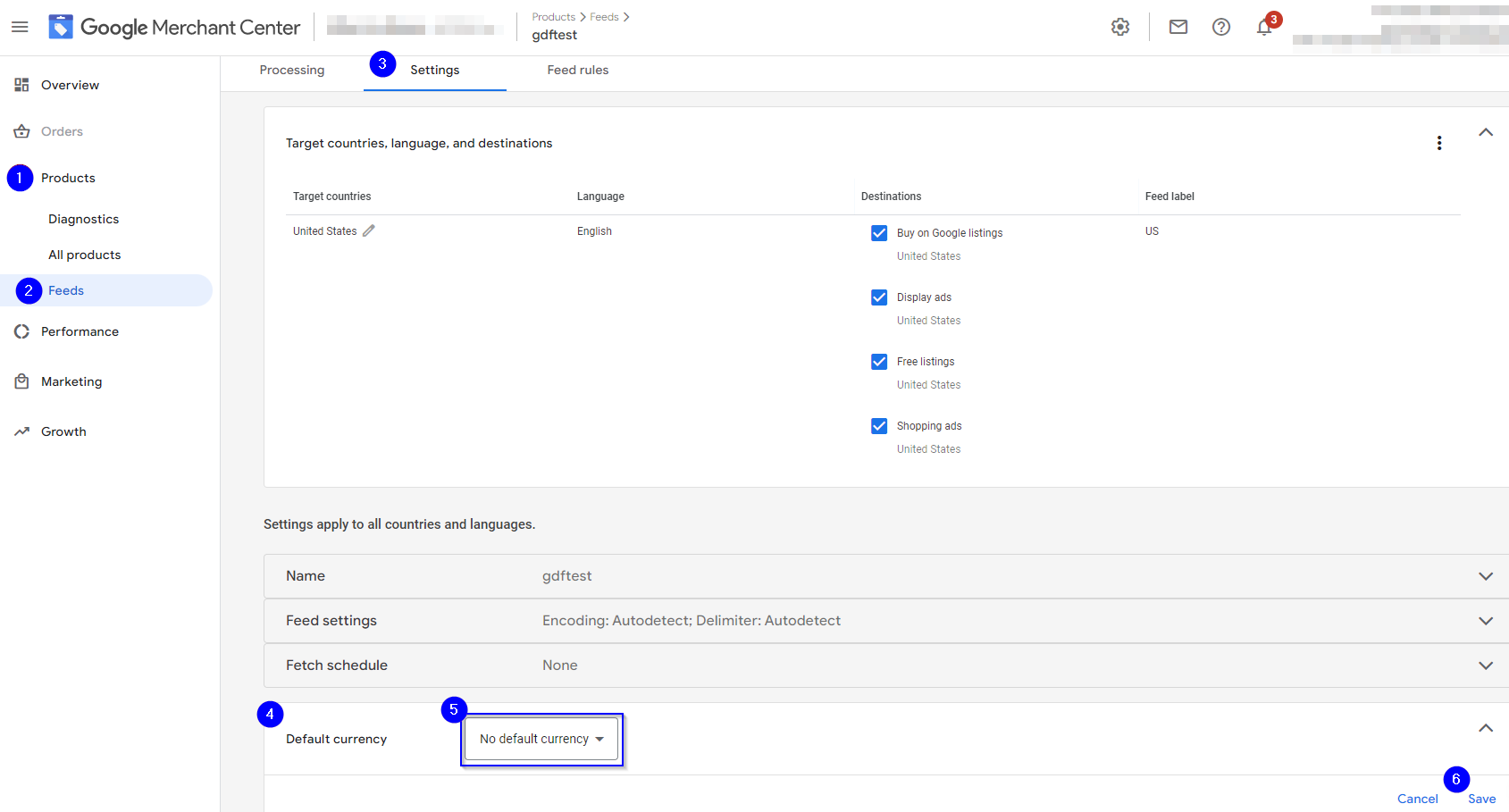
Task: Toggle the Shopping ads checkbox
Action: (879, 426)
